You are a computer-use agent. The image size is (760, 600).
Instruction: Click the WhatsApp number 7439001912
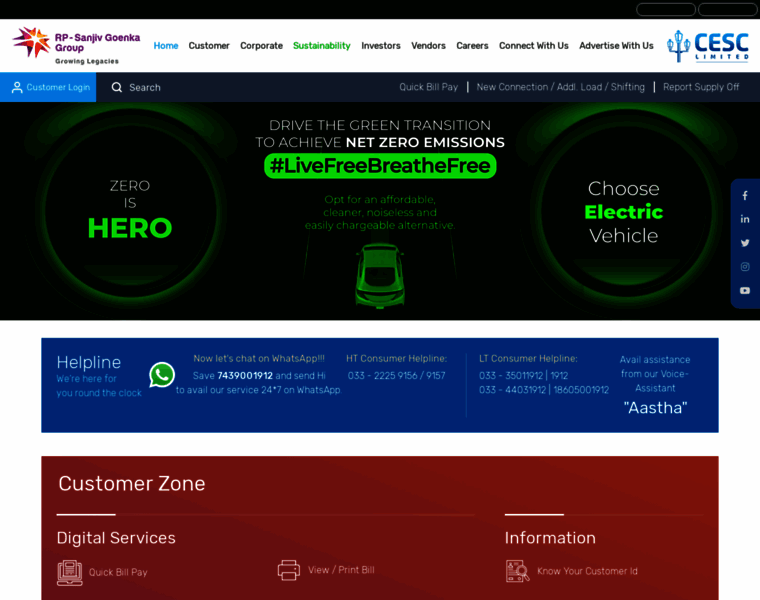point(245,376)
